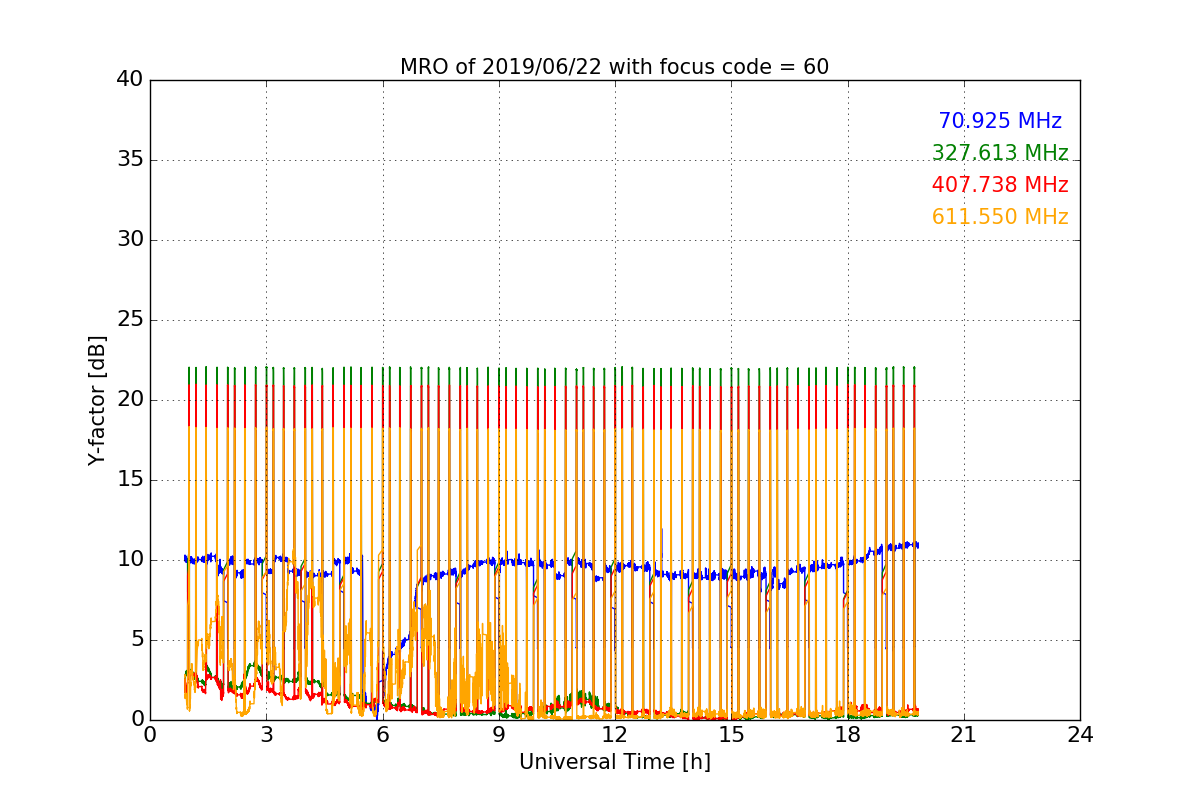
Task: Click the y-axis tick label '30'
Action: (128, 240)
